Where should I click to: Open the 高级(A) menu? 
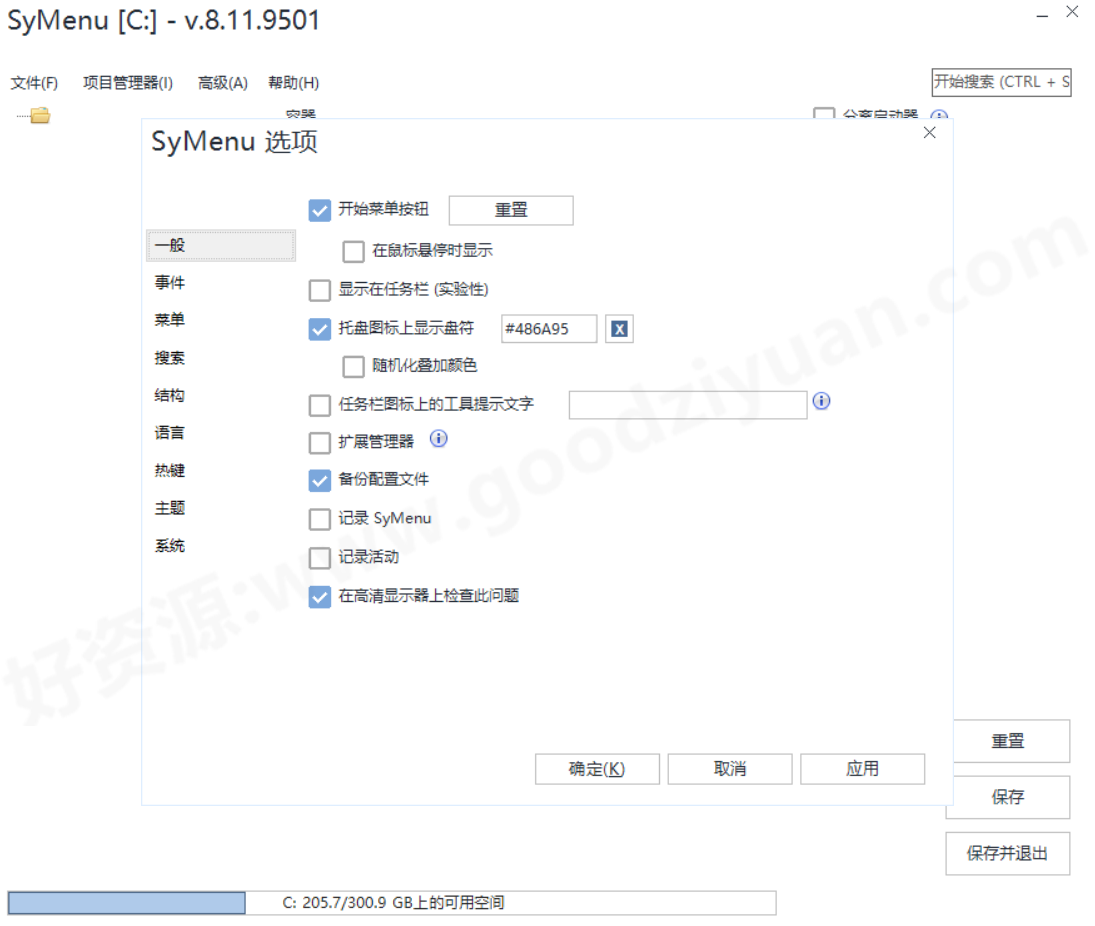[x=221, y=82]
